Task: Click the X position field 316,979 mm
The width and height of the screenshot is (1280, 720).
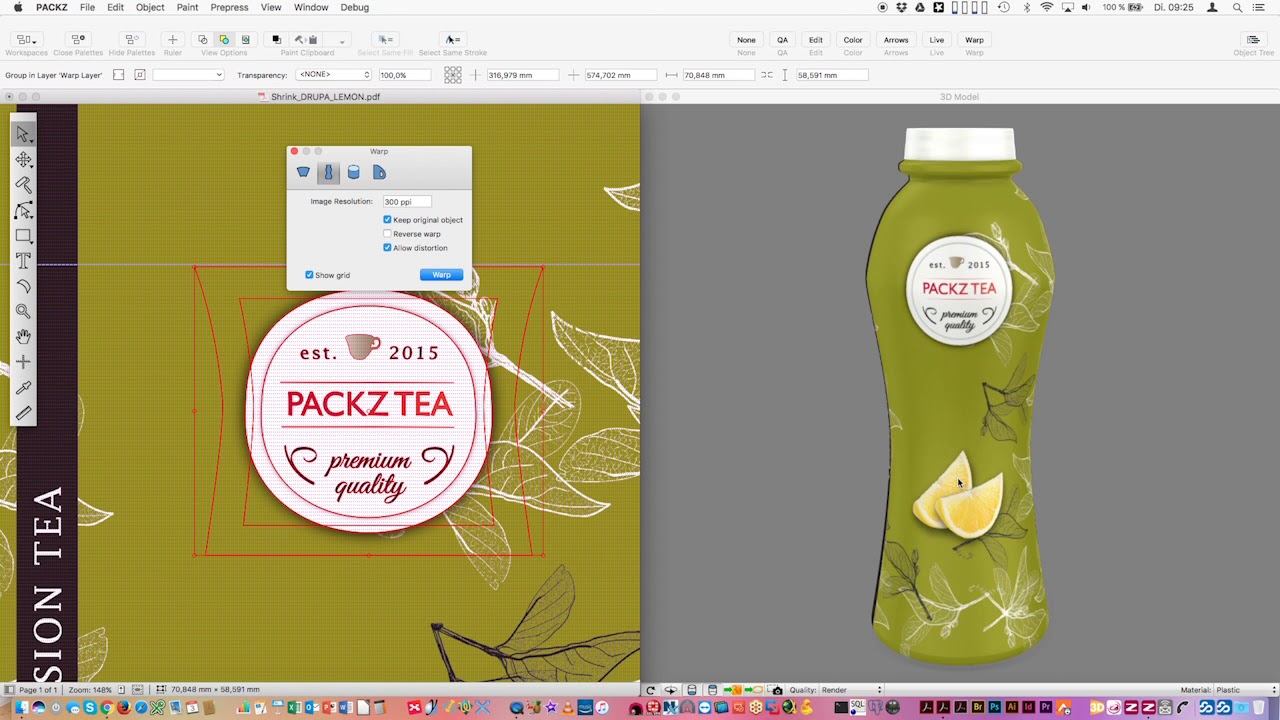Action: pos(522,75)
